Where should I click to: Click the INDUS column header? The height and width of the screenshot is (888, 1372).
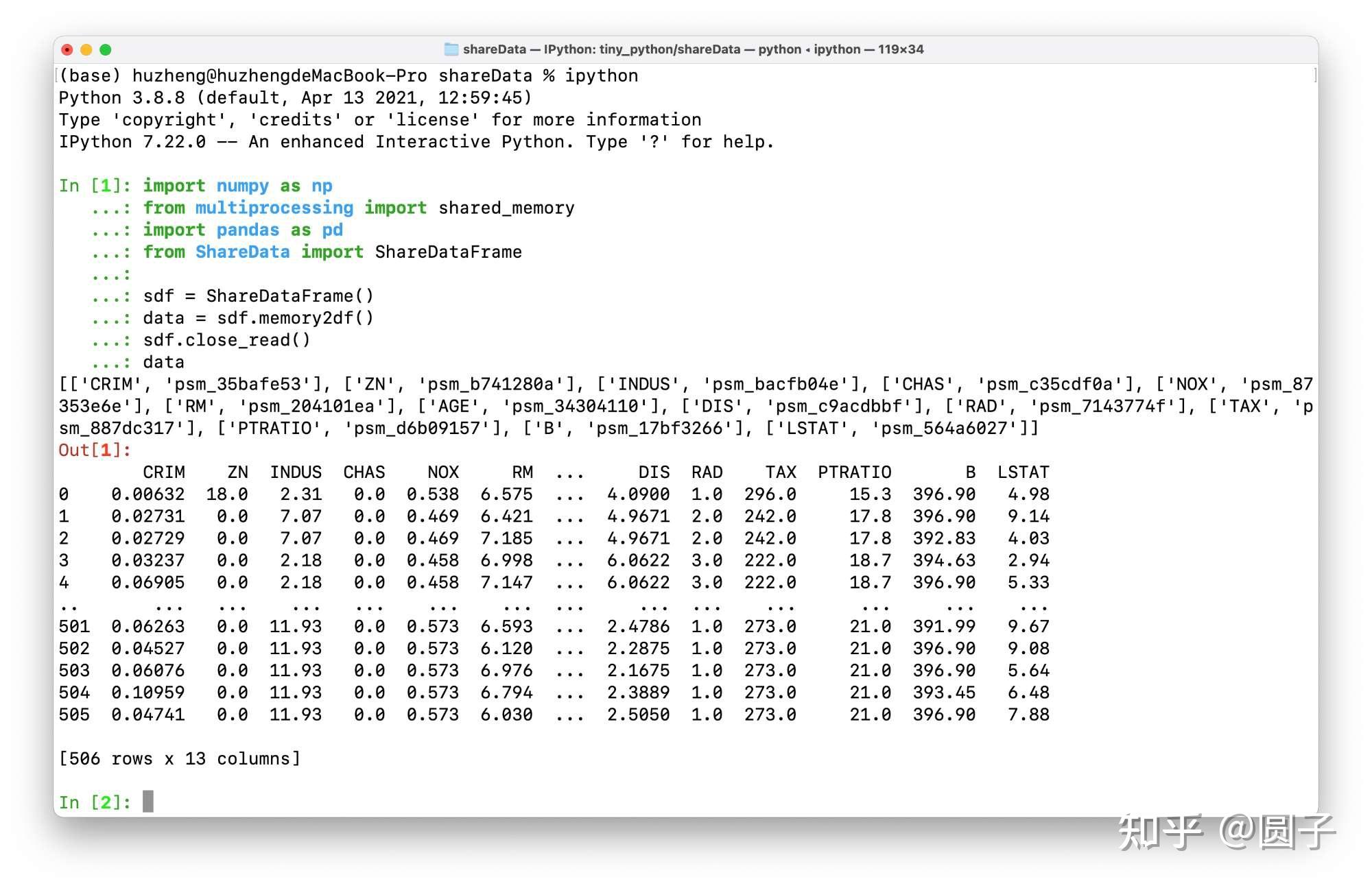point(296,472)
